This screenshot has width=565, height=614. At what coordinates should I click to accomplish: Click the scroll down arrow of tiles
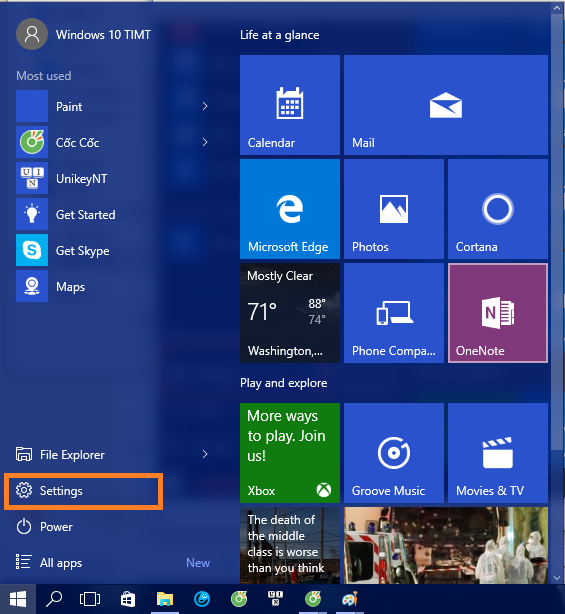pyautogui.click(x=557, y=578)
